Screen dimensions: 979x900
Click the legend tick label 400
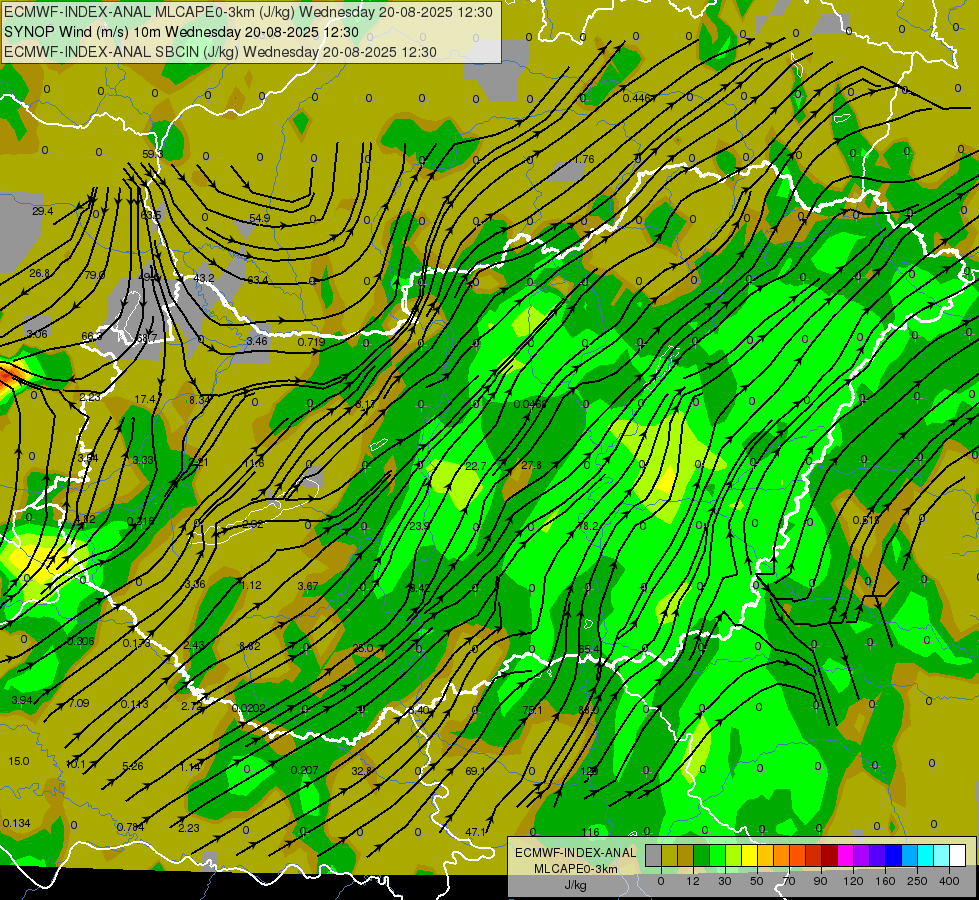pos(949,881)
